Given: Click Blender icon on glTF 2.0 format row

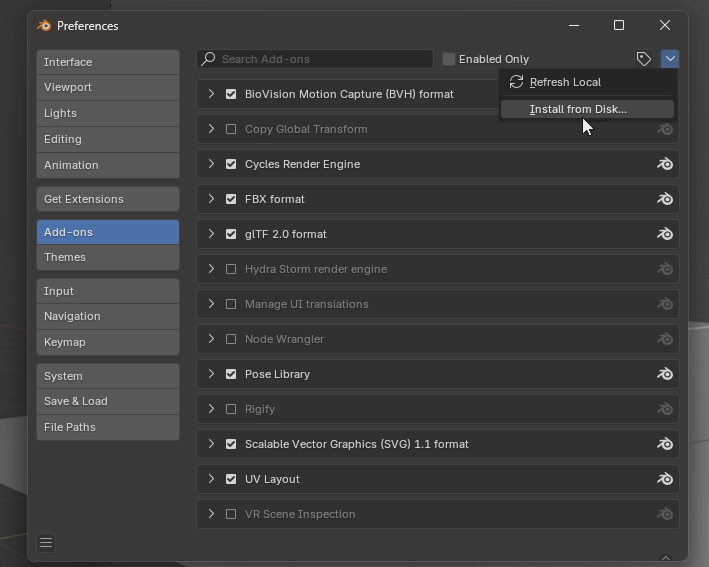Looking at the screenshot, I should tap(665, 234).
